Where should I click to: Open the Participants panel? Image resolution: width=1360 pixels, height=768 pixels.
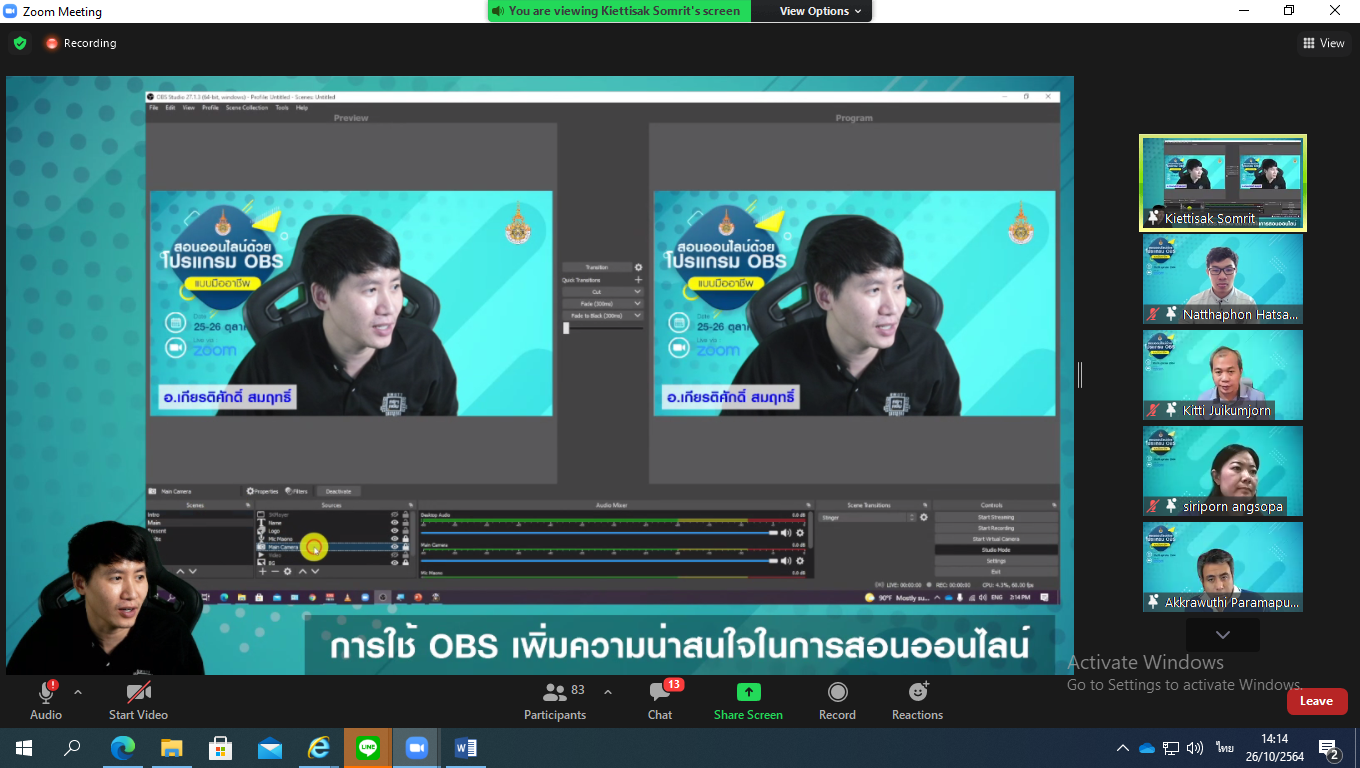(x=555, y=699)
